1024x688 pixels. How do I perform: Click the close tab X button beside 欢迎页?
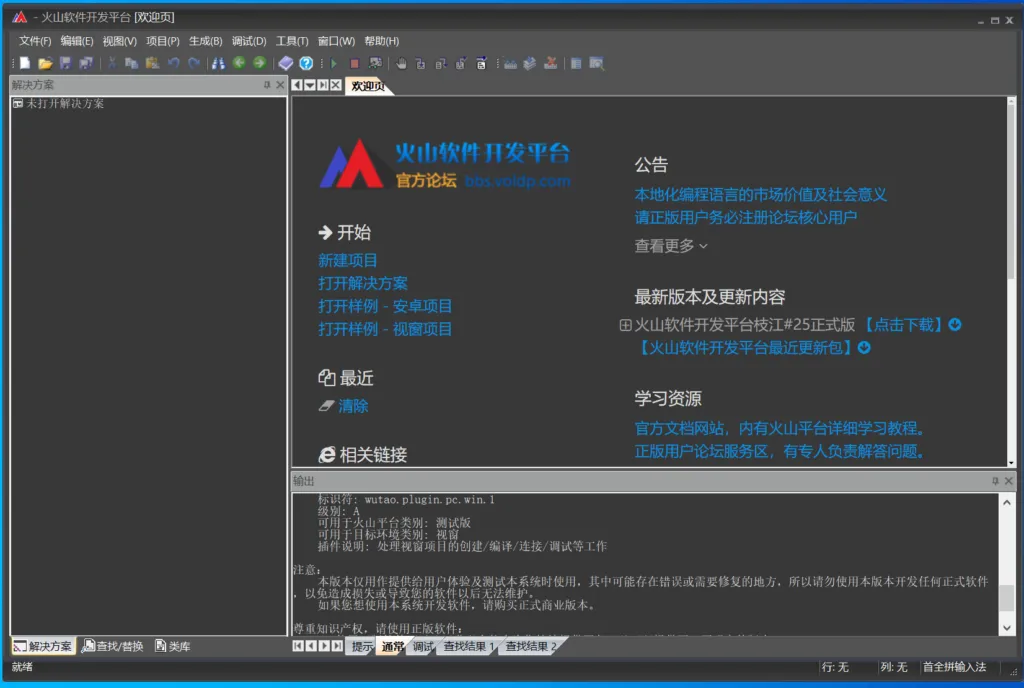coord(336,85)
